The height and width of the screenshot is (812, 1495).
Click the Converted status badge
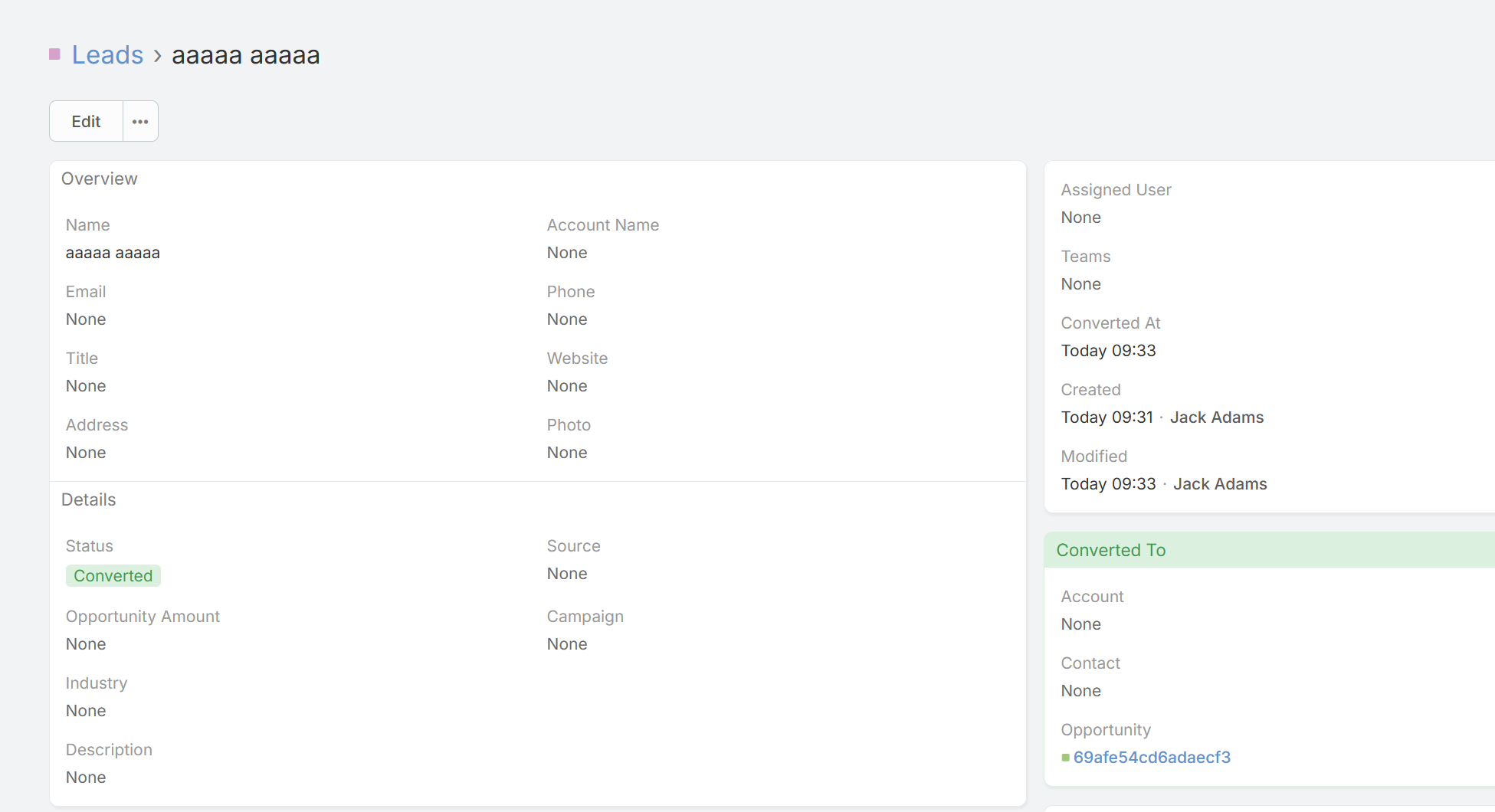coord(113,576)
